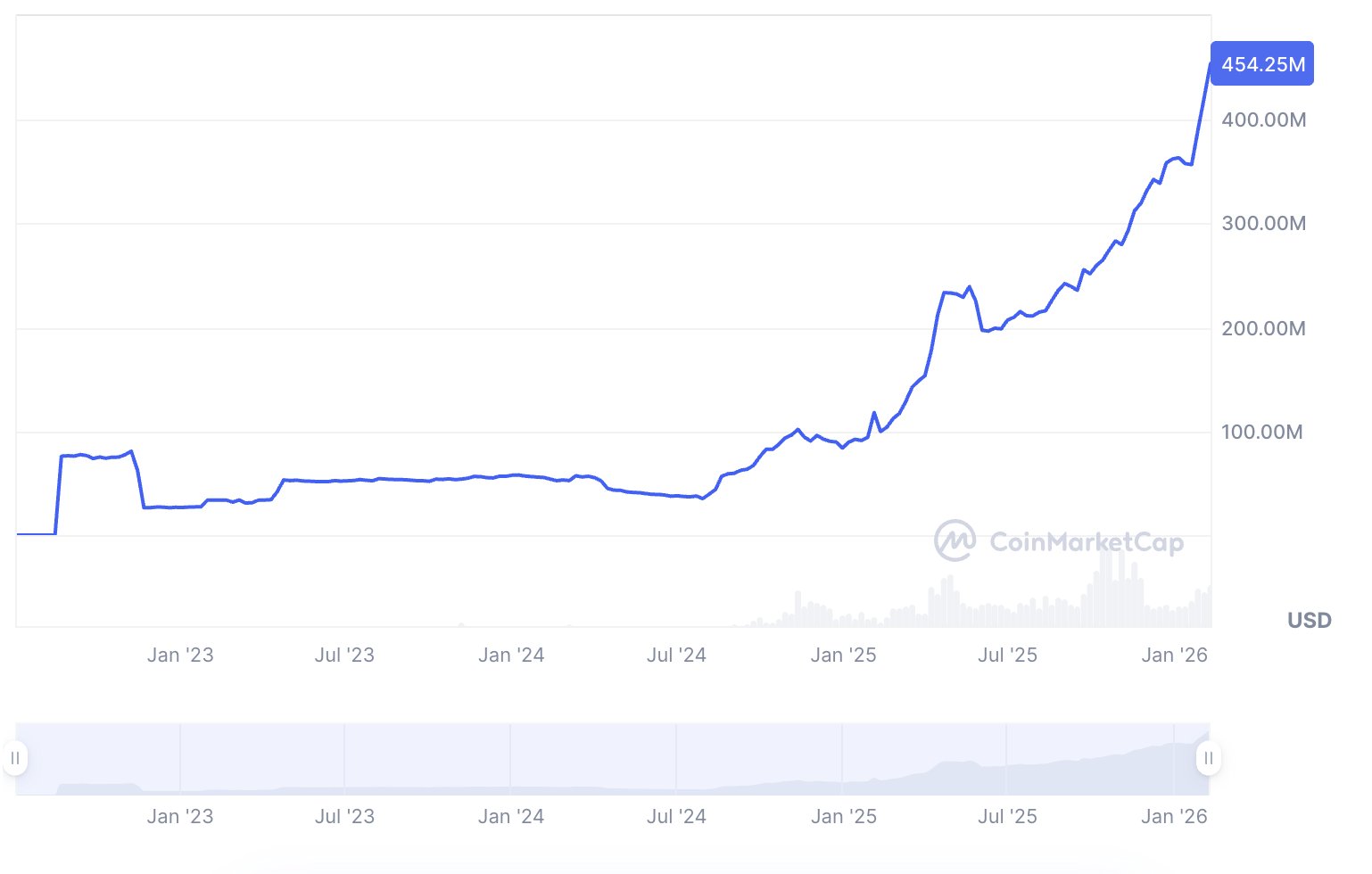
Task: Select the 300.00M y-axis label
Action: tap(1263, 223)
